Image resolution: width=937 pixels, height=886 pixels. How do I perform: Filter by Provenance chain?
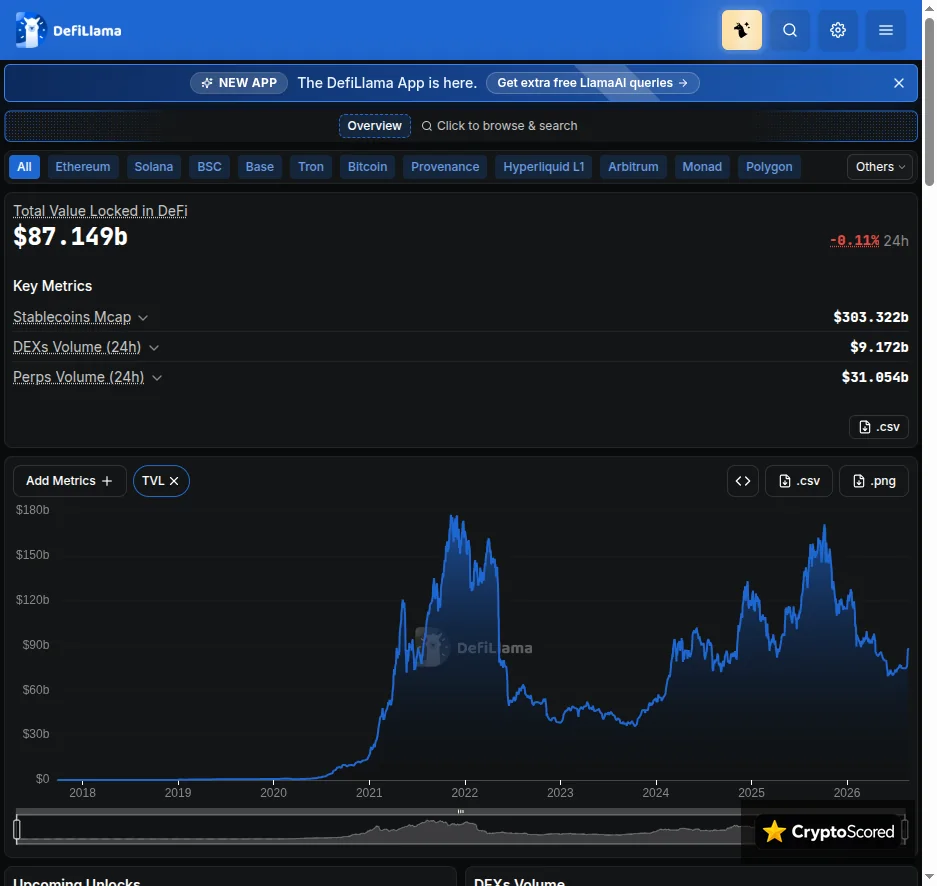tap(445, 167)
